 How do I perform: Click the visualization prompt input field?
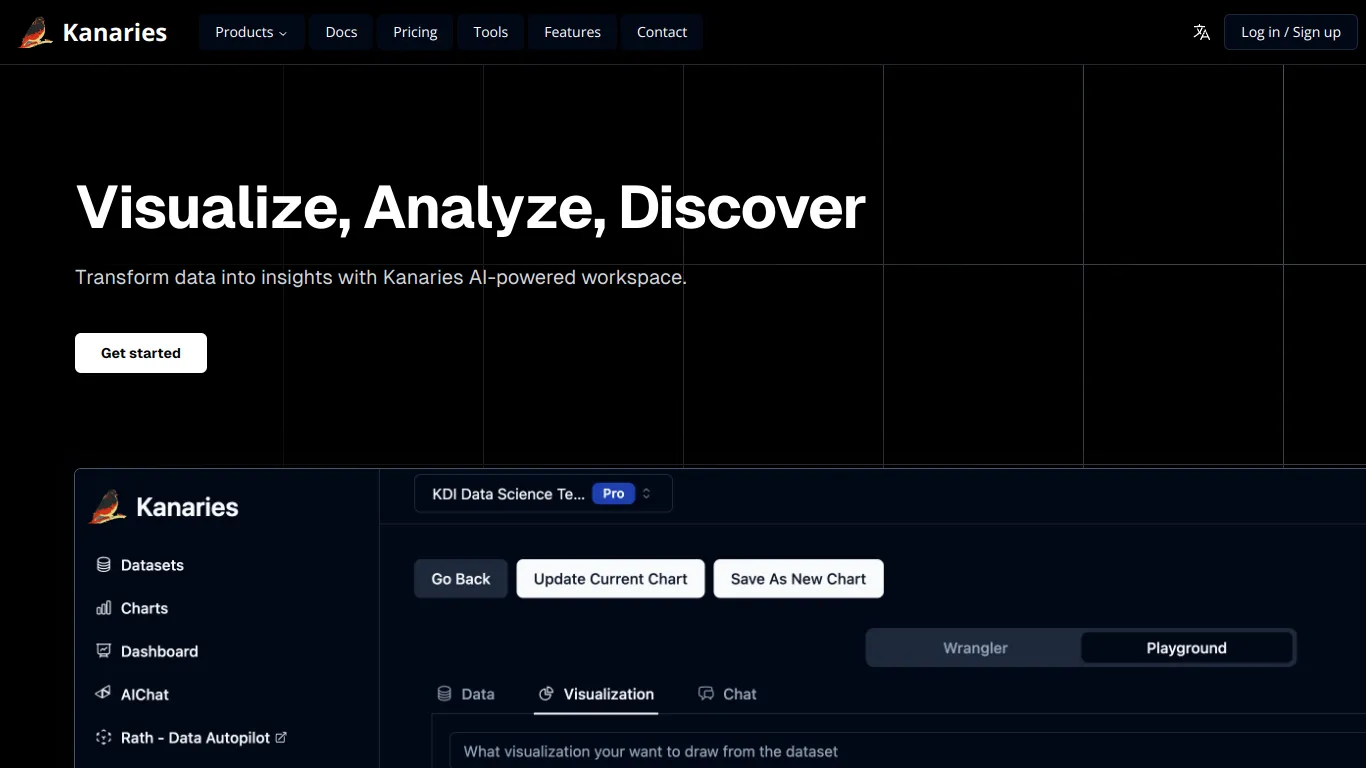pos(908,751)
